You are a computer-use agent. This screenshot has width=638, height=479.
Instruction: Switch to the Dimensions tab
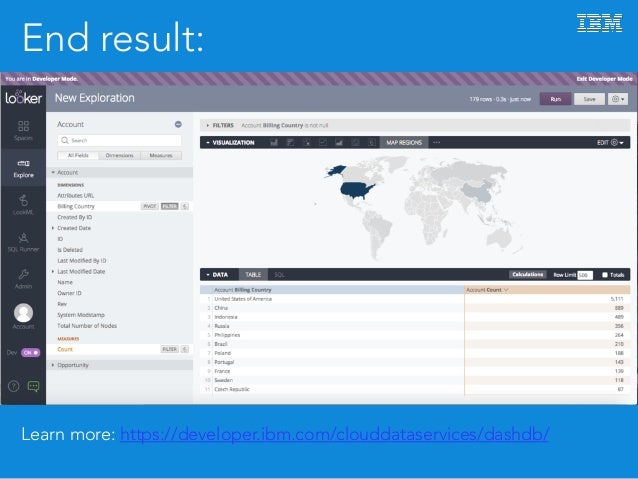[119, 155]
